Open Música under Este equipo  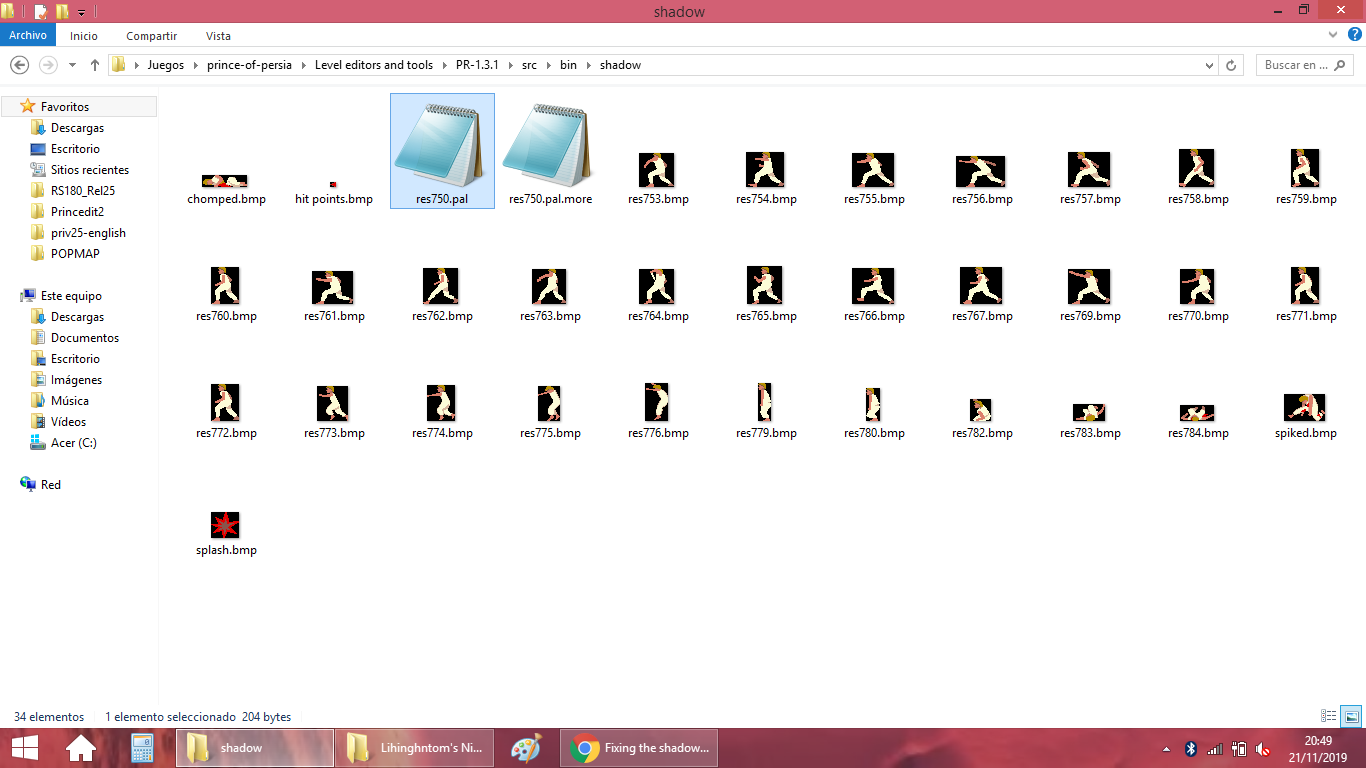tap(69, 401)
